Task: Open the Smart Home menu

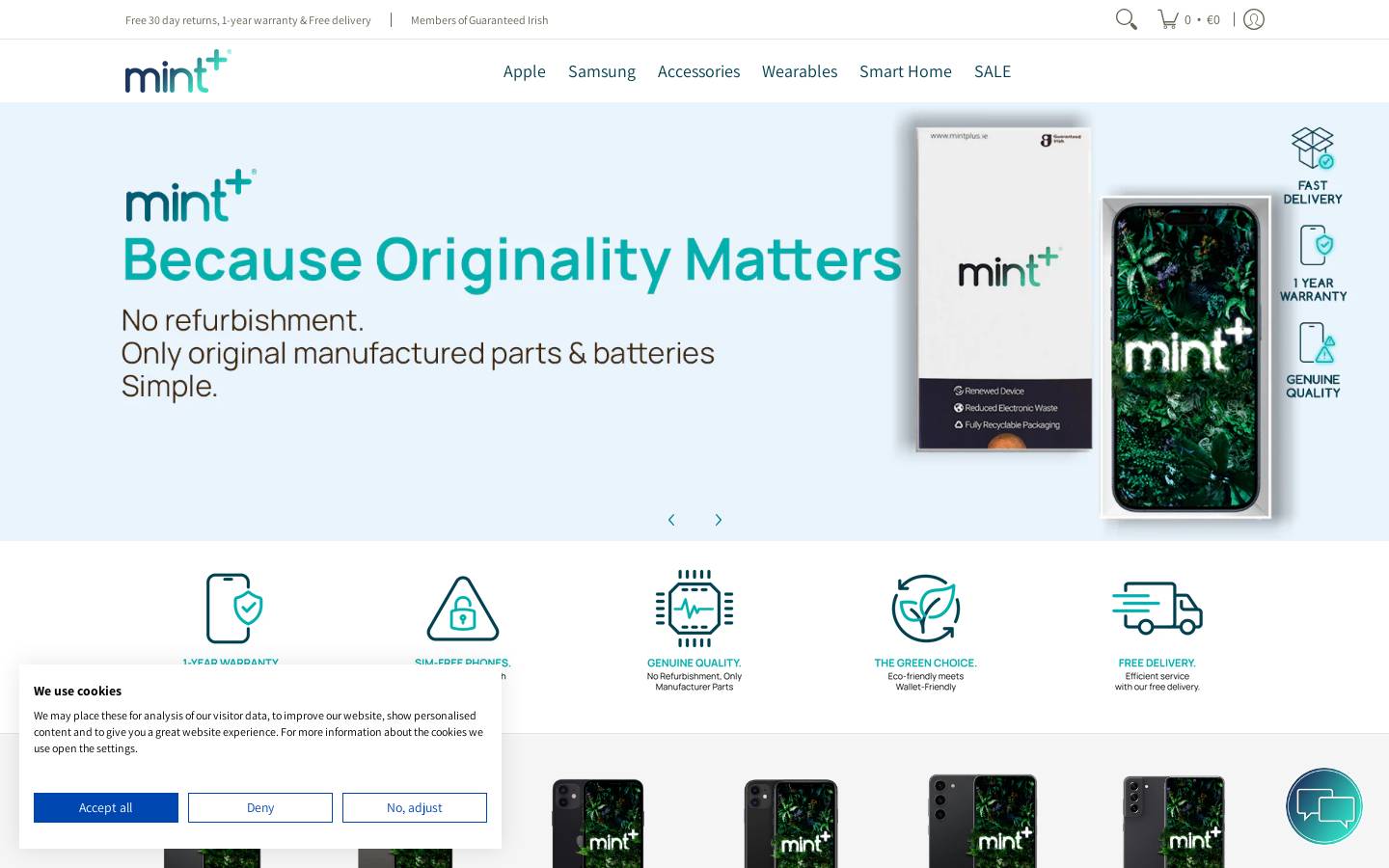Action: (906, 71)
